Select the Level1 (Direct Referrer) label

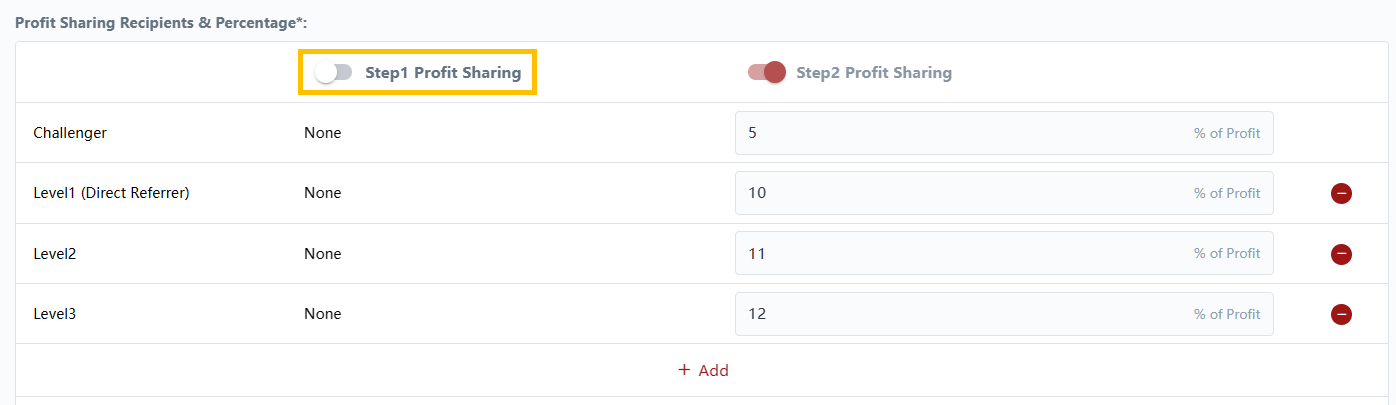coord(111,193)
